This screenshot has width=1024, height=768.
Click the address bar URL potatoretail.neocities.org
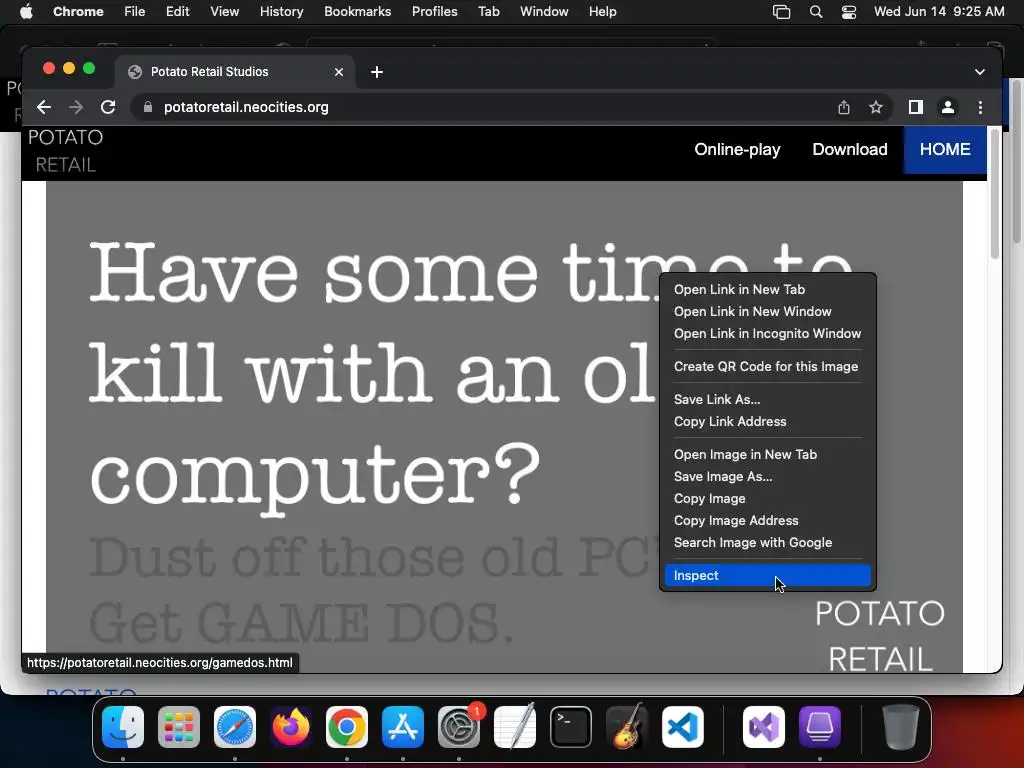click(x=246, y=107)
